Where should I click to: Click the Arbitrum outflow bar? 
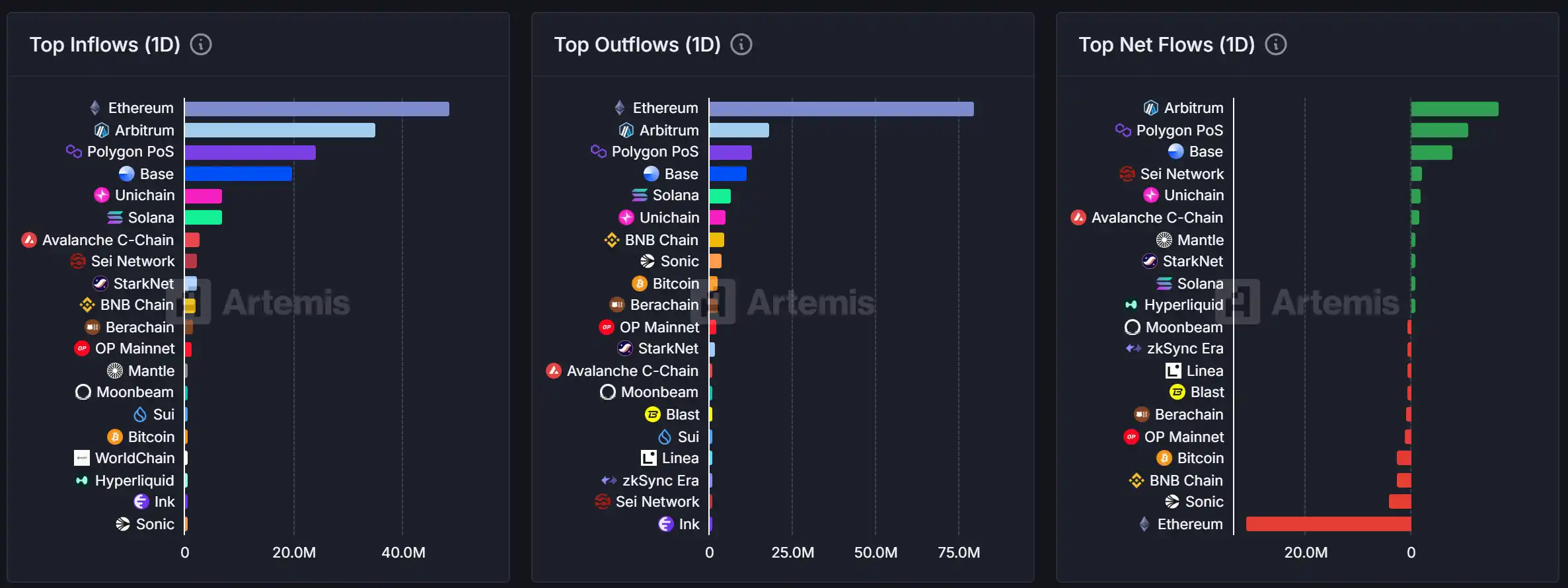(739, 130)
